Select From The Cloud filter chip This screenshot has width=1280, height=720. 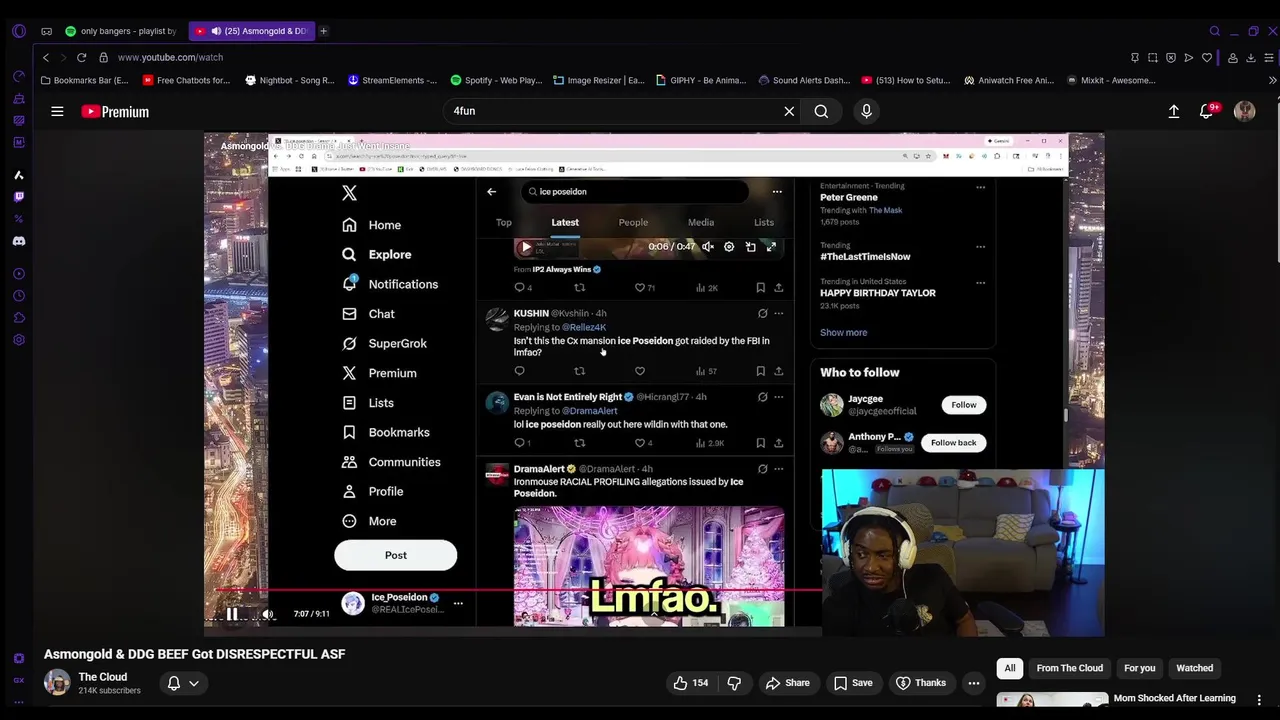(x=1069, y=668)
